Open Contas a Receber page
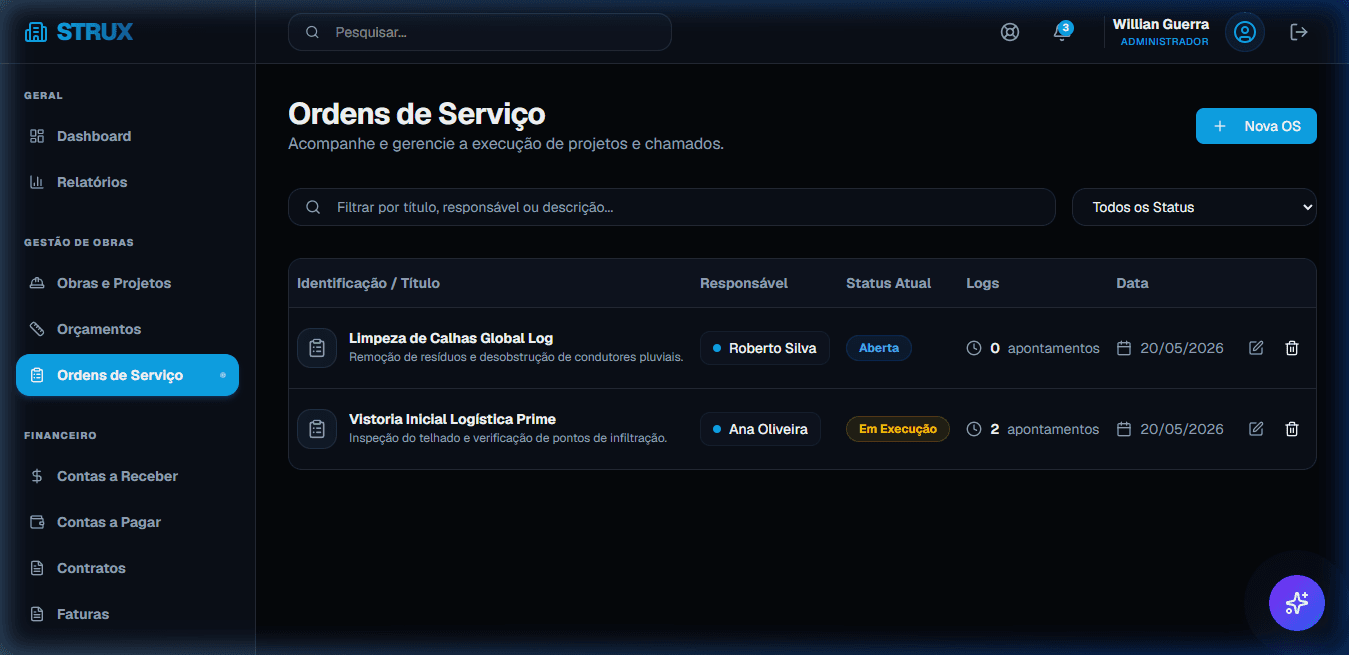 pyautogui.click(x=127, y=476)
